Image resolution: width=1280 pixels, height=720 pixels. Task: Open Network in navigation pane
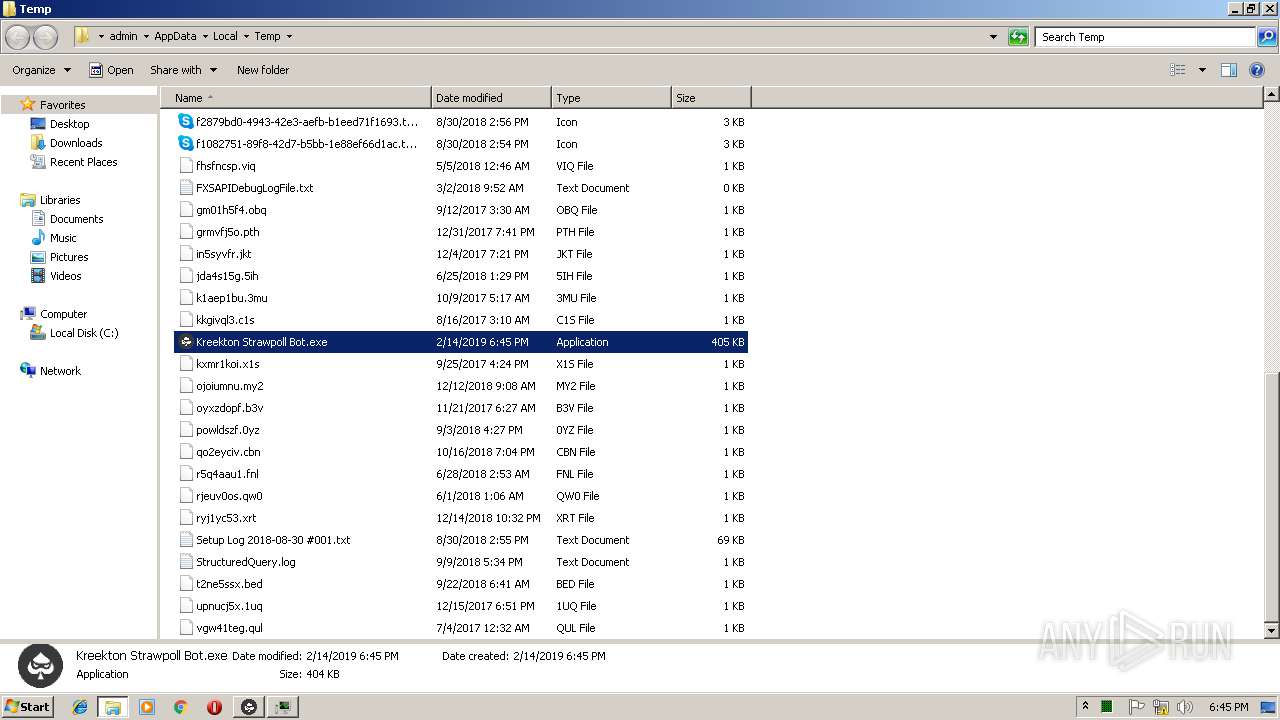[x=60, y=371]
